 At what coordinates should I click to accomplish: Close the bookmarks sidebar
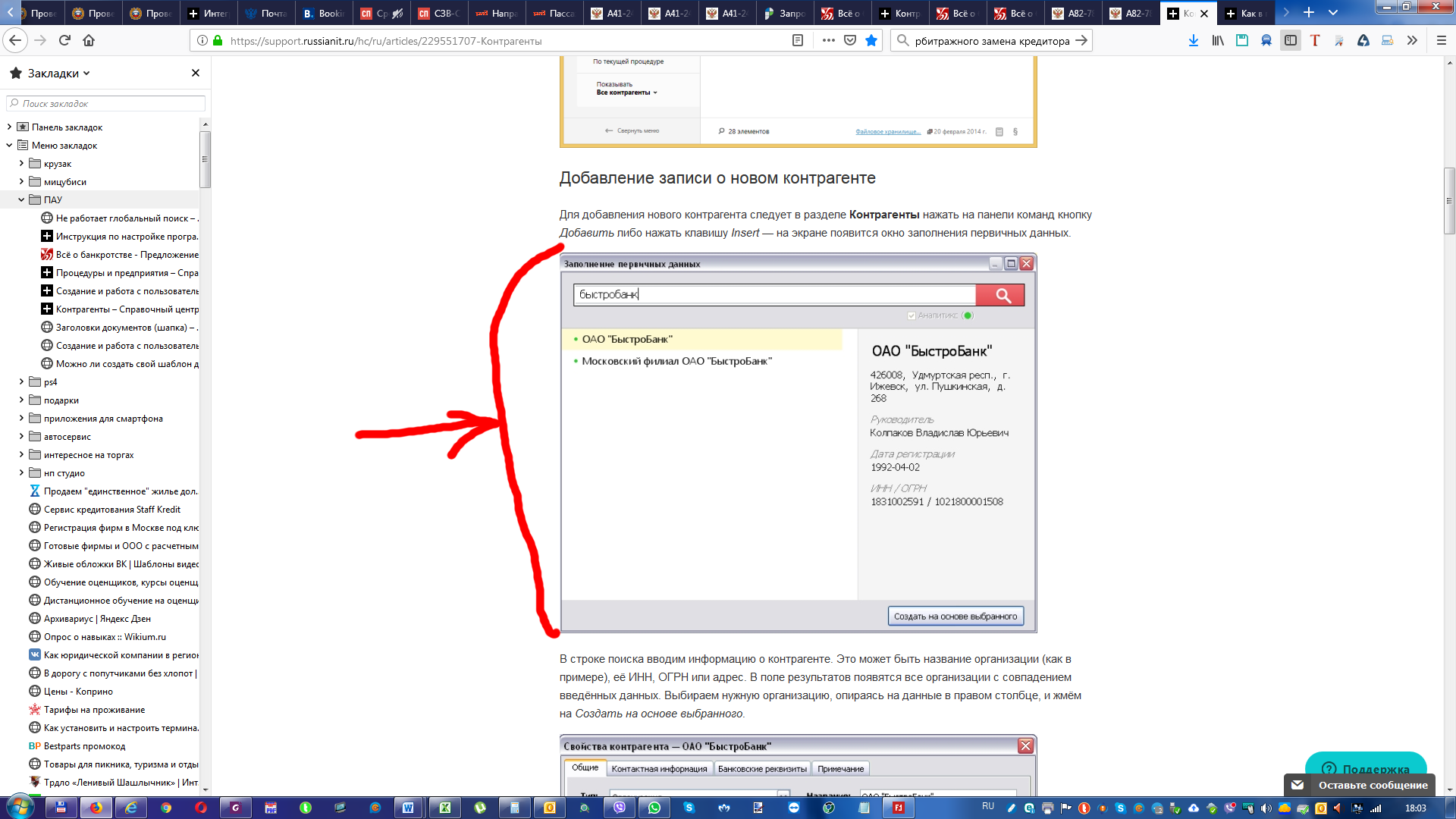[x=196, y=73]
